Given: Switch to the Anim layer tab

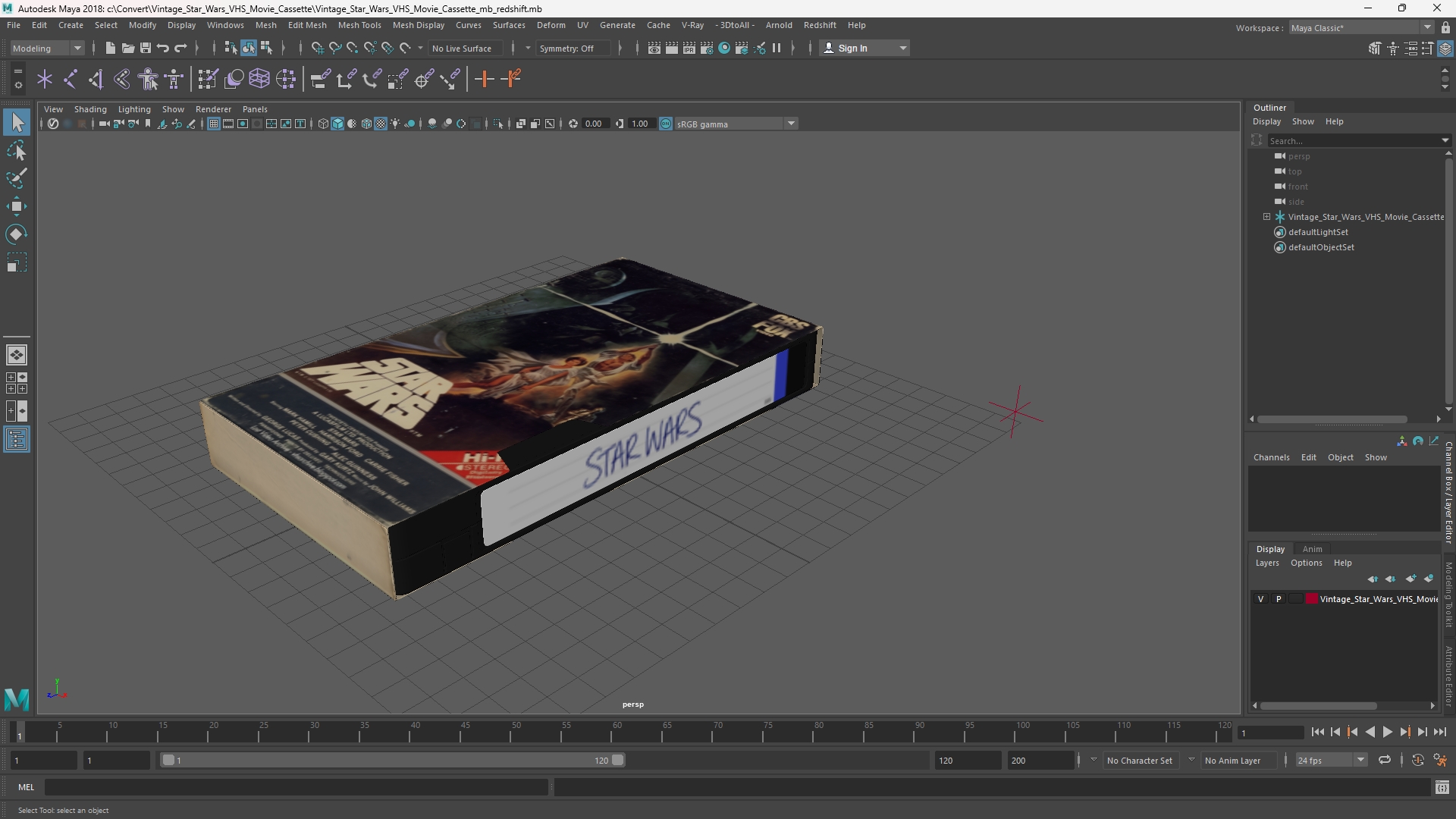Looking at the screenshot, I should 1312,549.
